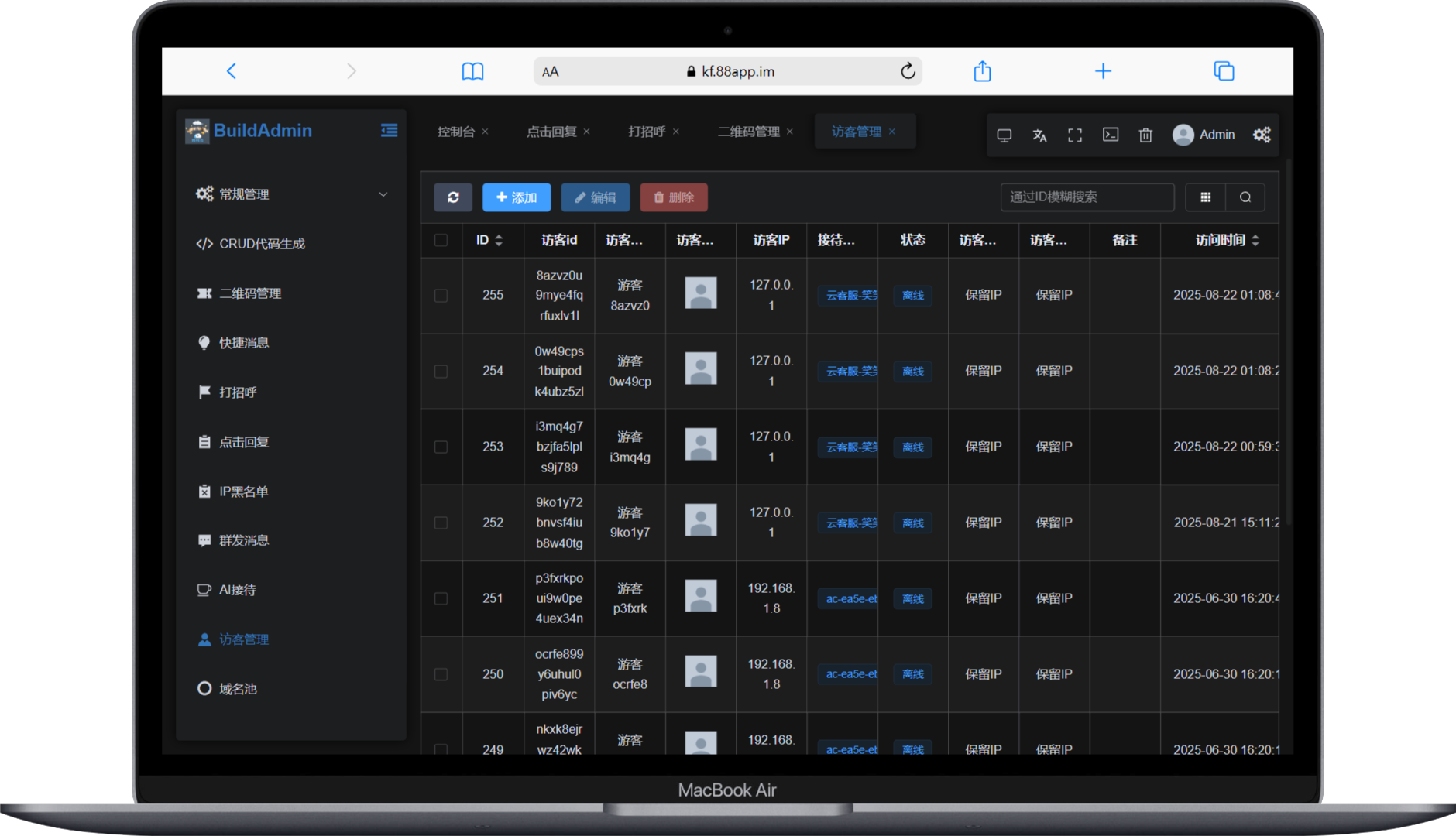1456x836 pixels.
Task: Open the language translation switcher icon
Action: [x=1039, y=135]
